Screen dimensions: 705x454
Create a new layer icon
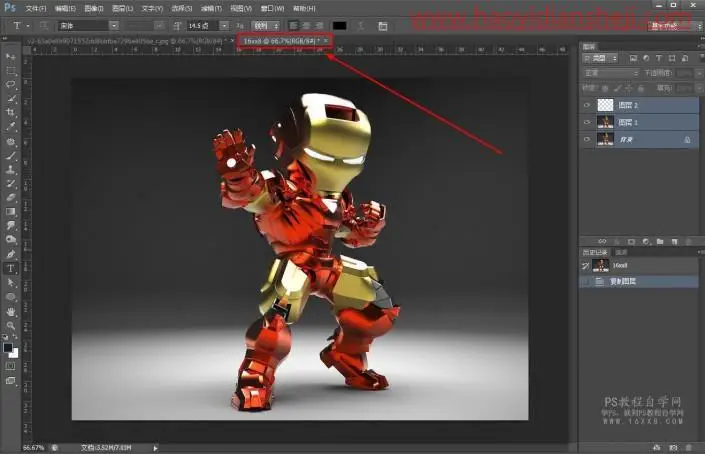click(674, 241)
